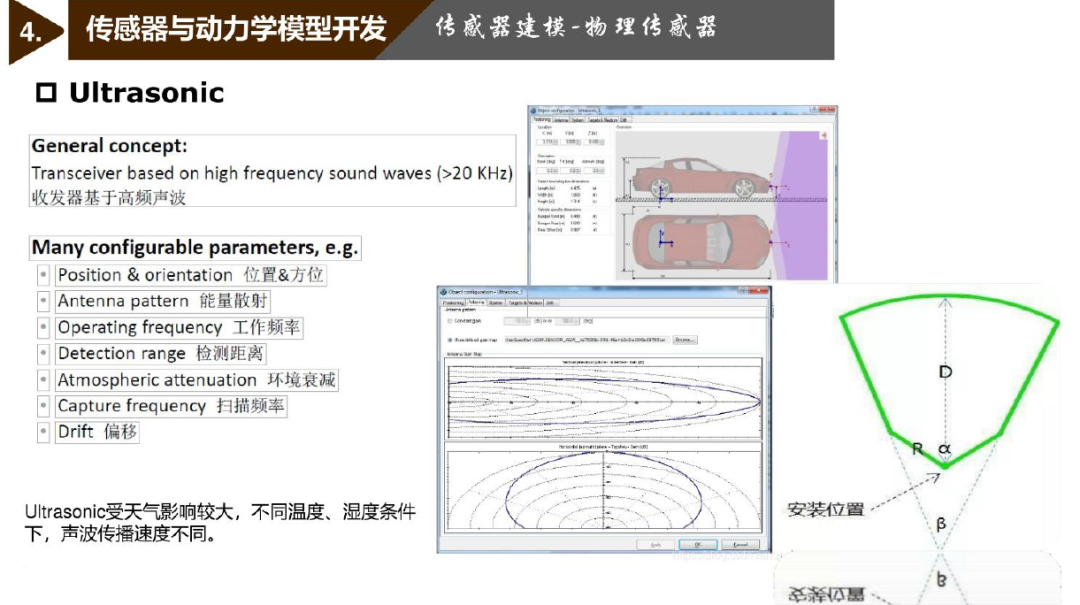Click OK in the antenna pattern dialog
Image resolution: width=1080 pixels, height=605 pixels.
point(698,545)
